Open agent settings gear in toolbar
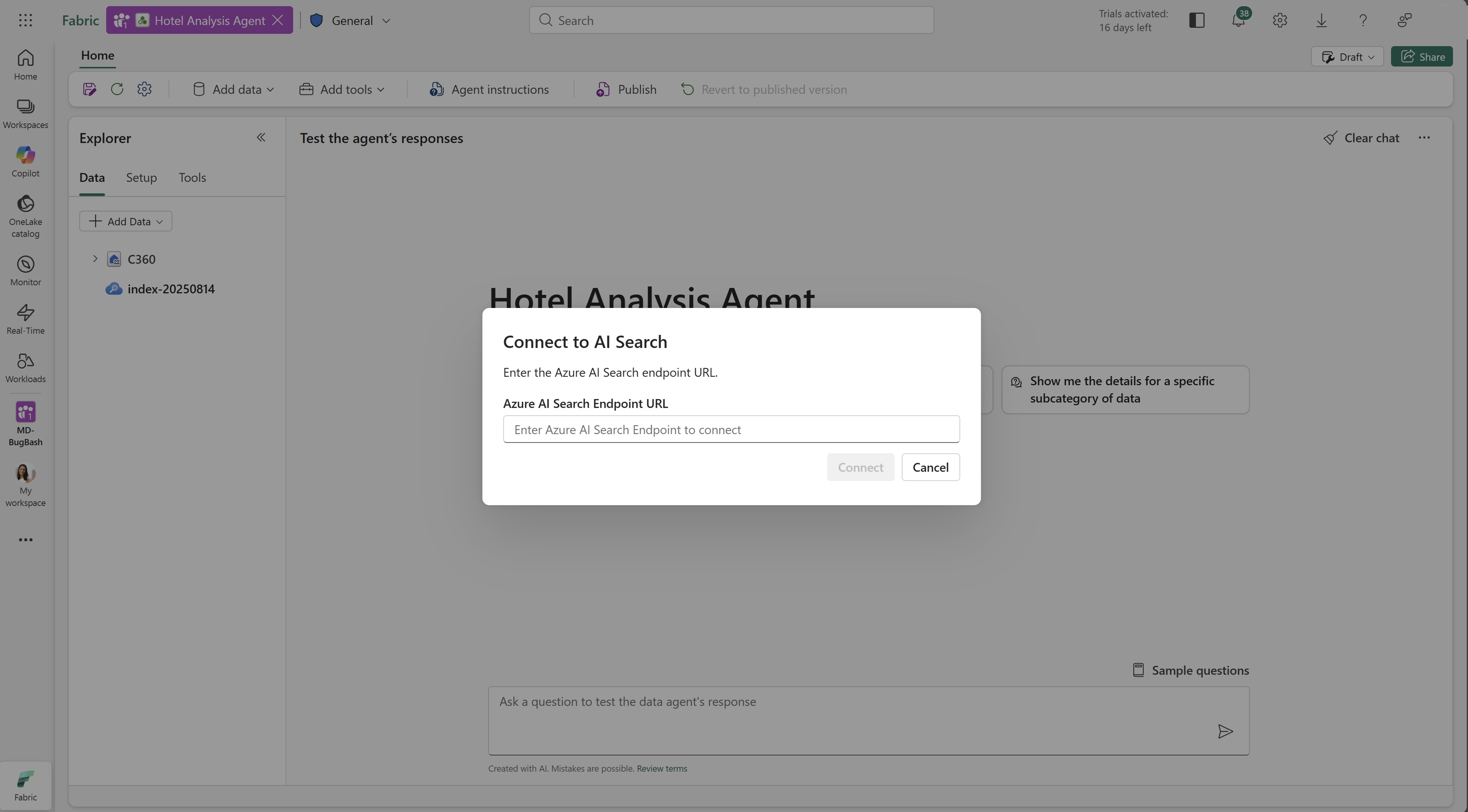The height and width of the screenshot is (812, 1468). 144,90
